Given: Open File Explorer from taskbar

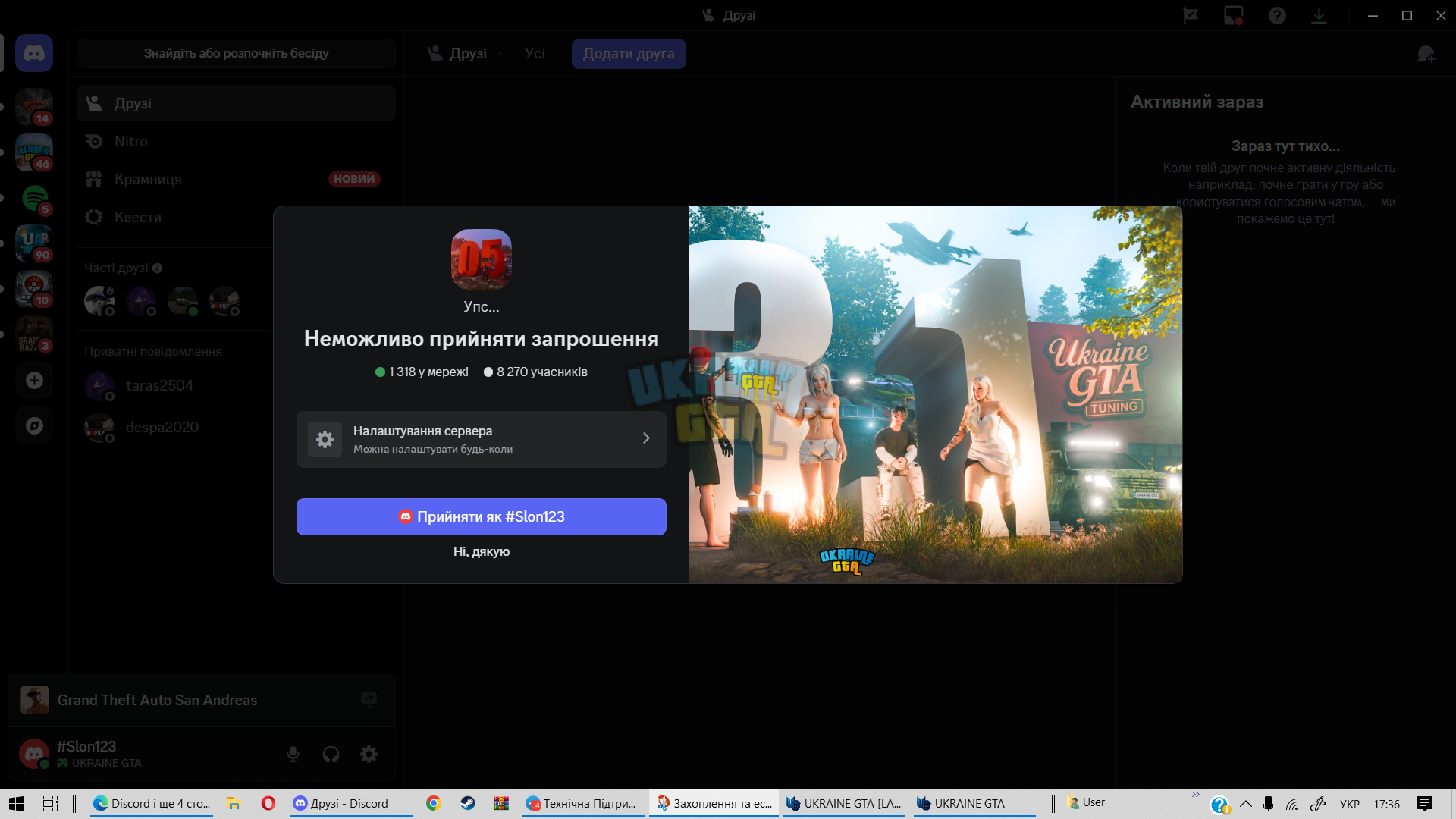Looking at the screenshot, I should coord(234,804).
